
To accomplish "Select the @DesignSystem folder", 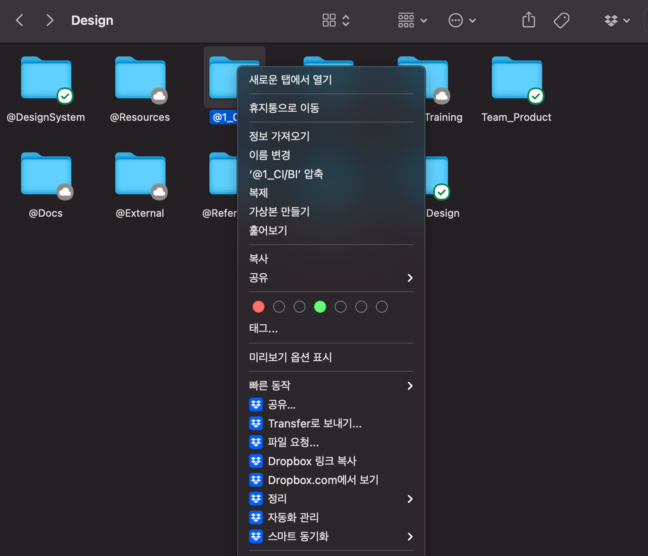I will 46,80.
